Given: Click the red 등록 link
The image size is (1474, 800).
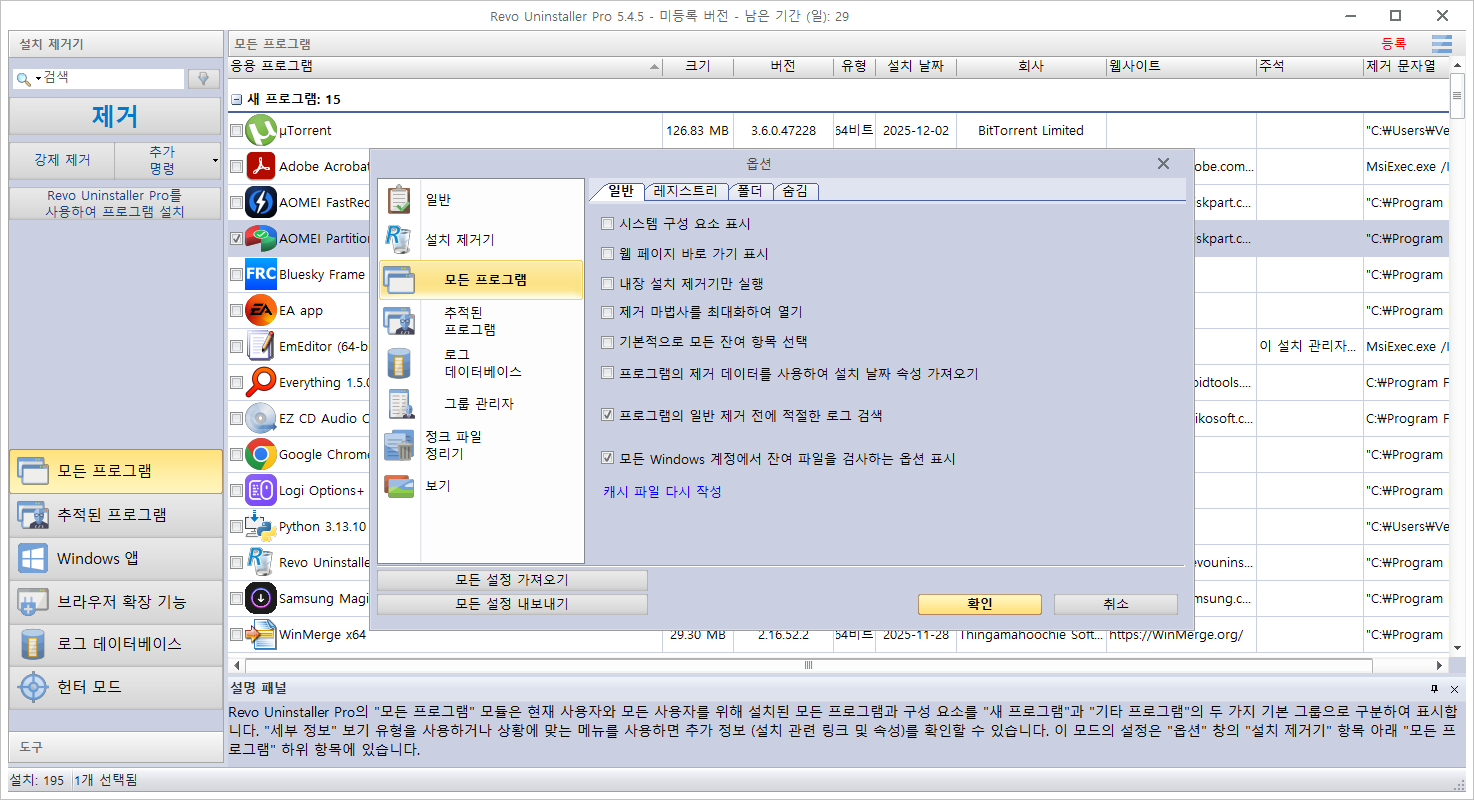Looking at the screenshot, I should coord(1393,44).
